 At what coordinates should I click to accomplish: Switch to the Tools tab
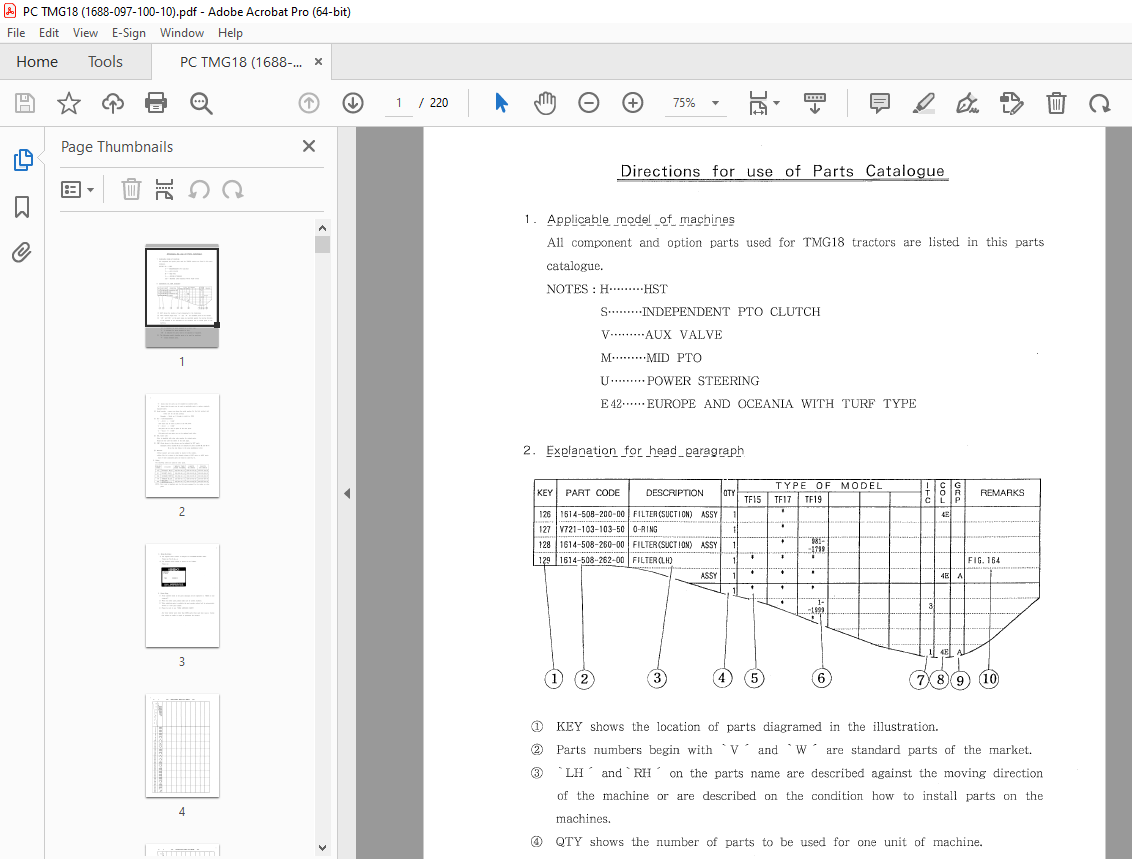[105, 62]
